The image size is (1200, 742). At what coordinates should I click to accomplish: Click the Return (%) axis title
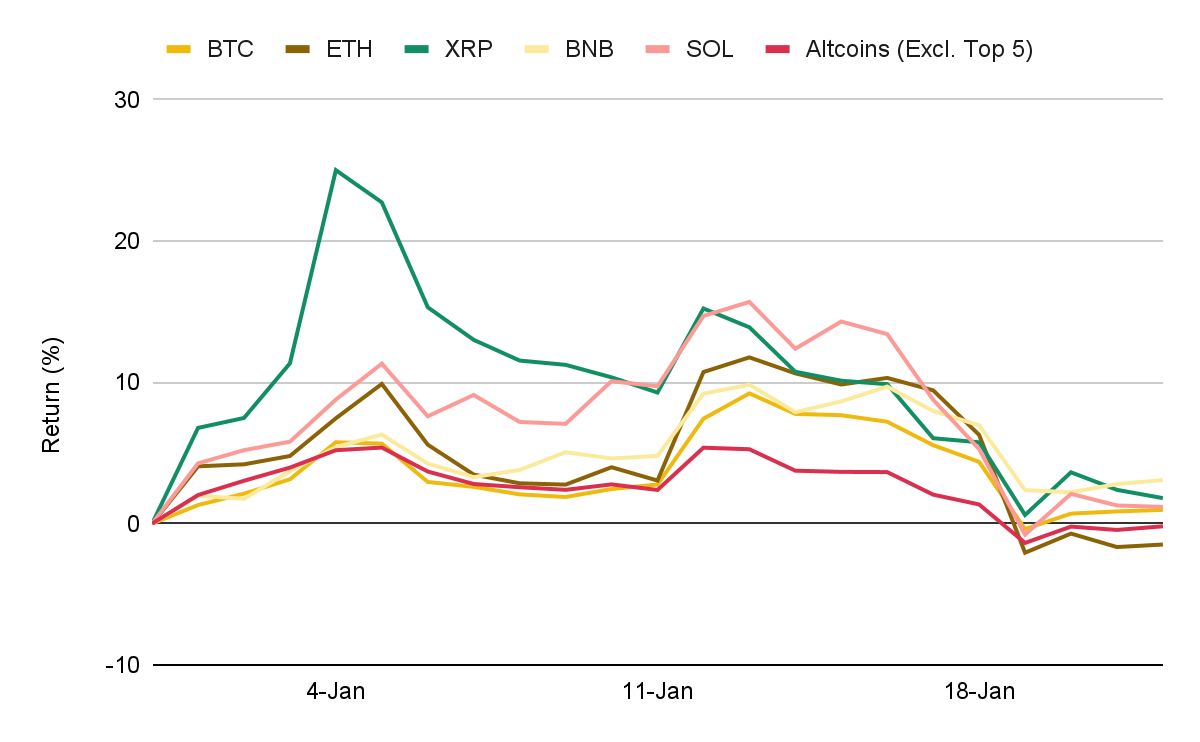click(51, 394)
